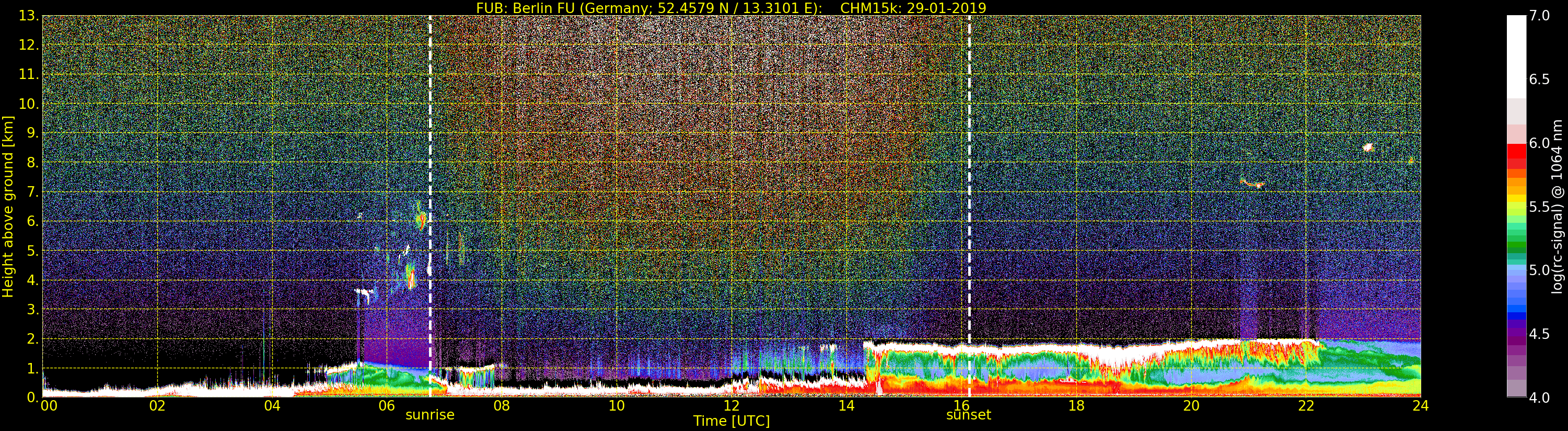1568x431 pixels.
Task: Click the time axis tick '14'
Action: [846, 405]
